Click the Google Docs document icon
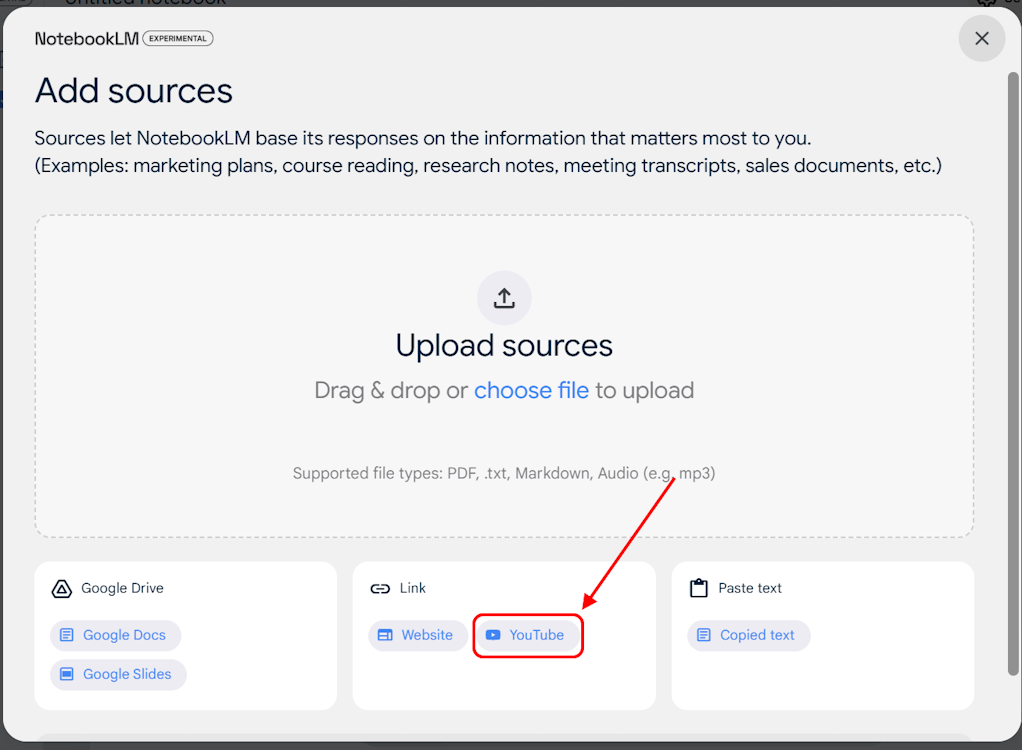The height and width of the screenshot is (750, 1022). point(67,635)
